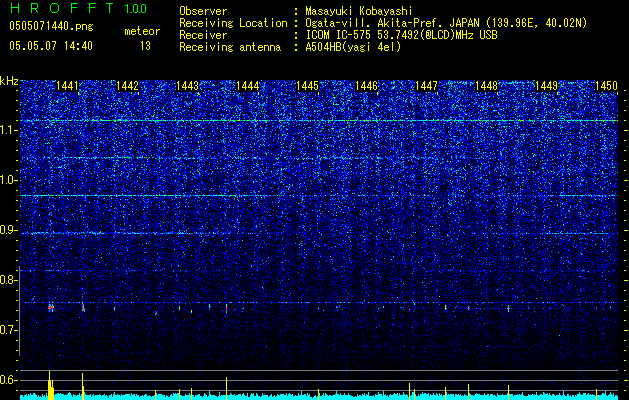Click the HROFFT 1.0.0 title text
This screenshot has height=400, width=629.
pyautogui.click(x=79, y=8)
